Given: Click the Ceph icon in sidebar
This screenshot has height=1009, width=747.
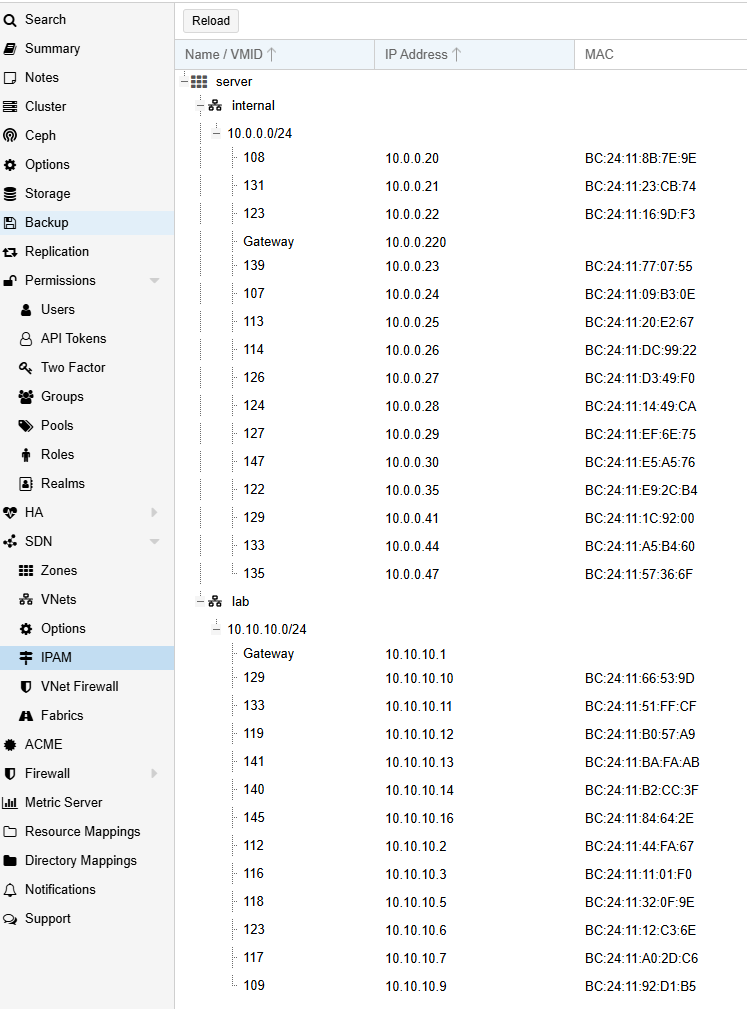Looking at the screenshot, I should 10,135.
